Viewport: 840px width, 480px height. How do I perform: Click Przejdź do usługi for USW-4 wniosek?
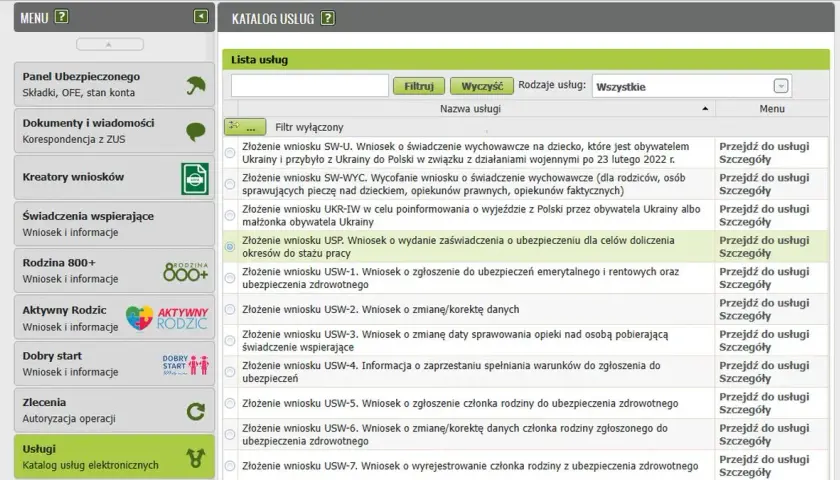point(764,365)
